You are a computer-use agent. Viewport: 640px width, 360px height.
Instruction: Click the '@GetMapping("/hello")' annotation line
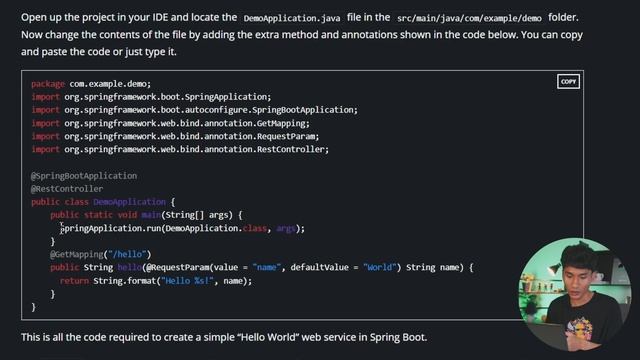(x=100, y=254)
